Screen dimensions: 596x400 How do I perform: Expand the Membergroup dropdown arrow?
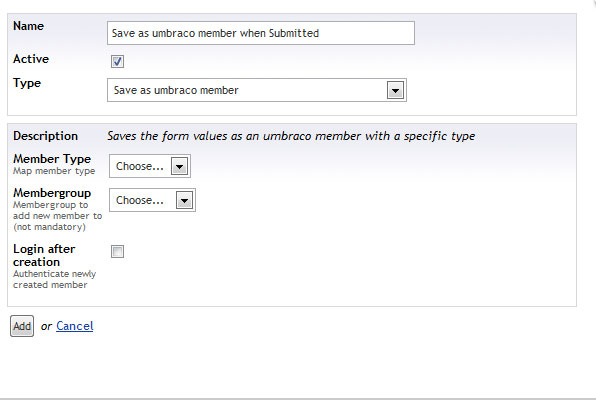[184, 200]
